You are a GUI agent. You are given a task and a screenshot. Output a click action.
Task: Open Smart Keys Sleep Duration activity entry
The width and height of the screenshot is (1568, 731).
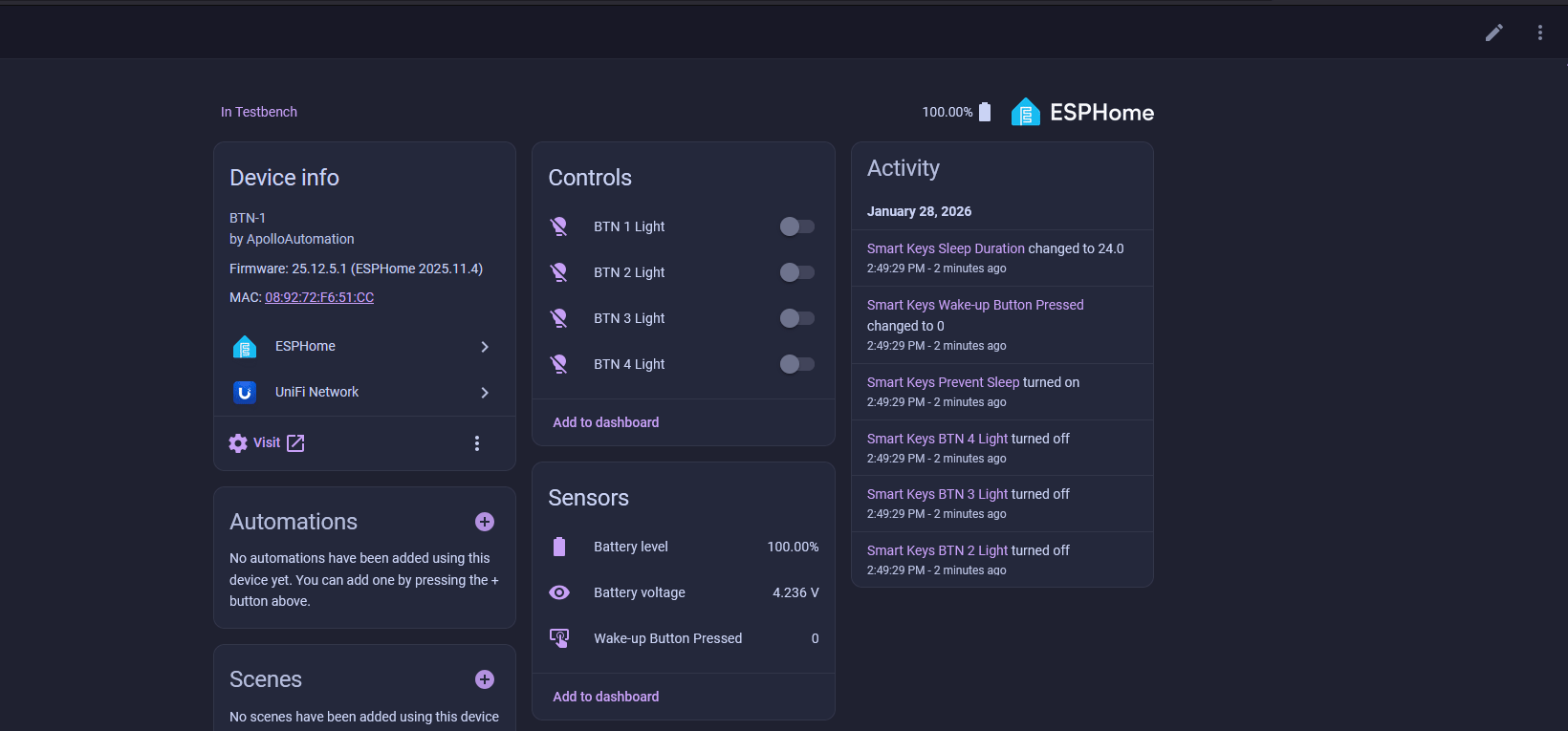tap(946, 248)
